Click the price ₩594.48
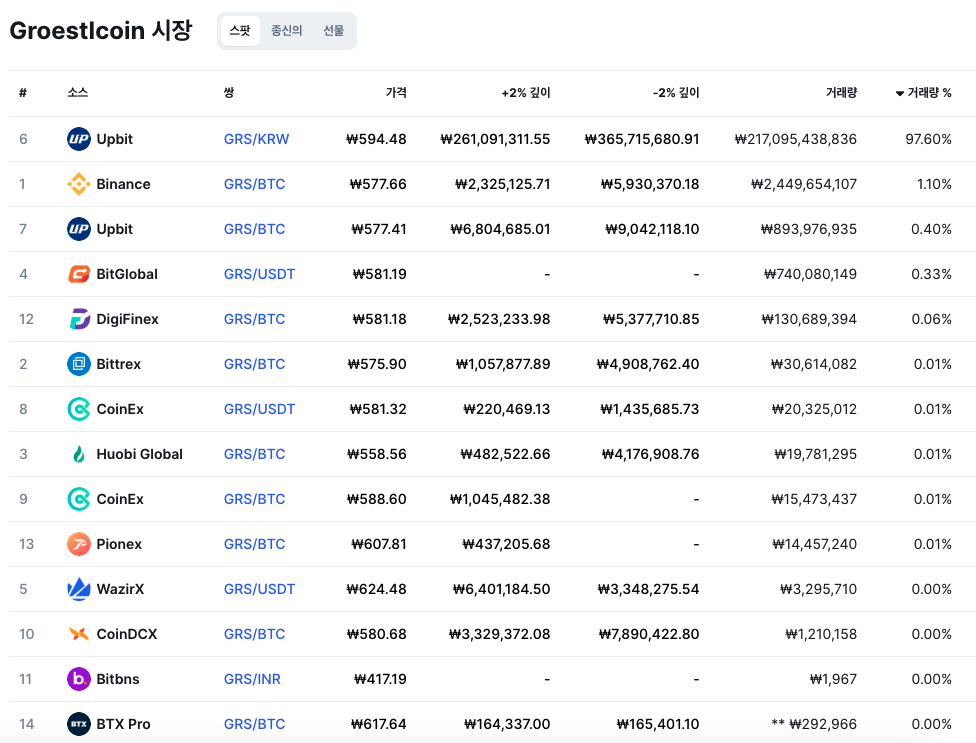The image size is (976, 743). 376,139
